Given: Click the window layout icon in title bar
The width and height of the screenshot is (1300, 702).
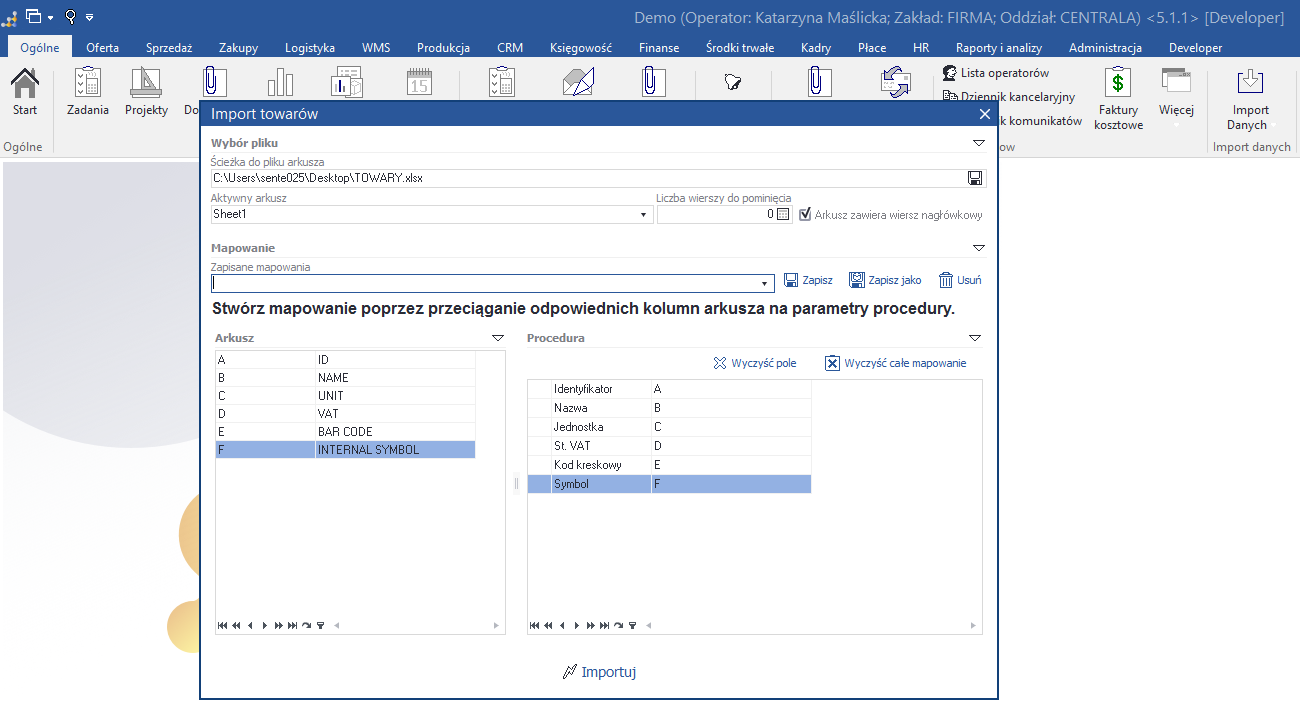Looking at the screenshot, I should click(34, 16).
